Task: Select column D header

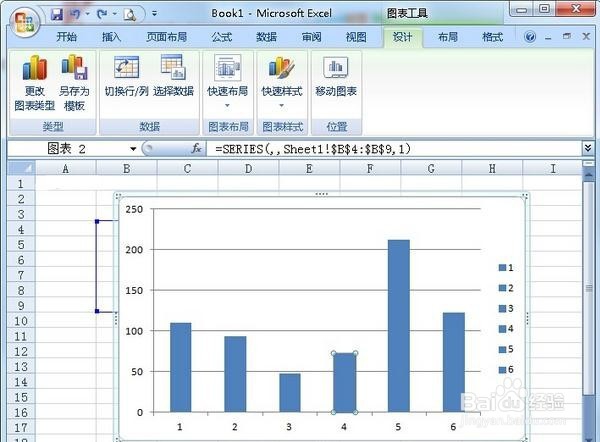Action: [x=248, y=168]
